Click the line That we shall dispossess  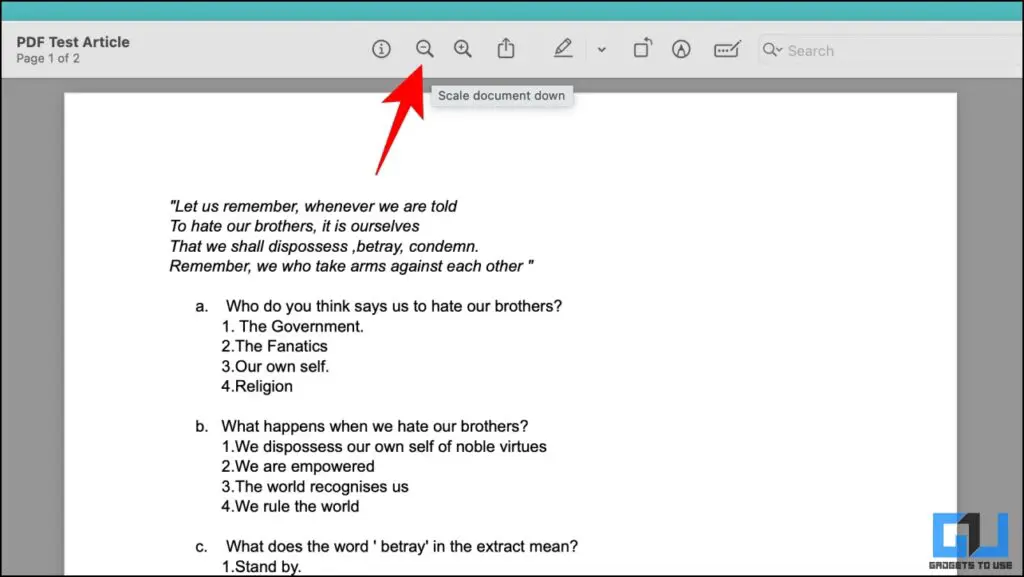coord(324,247)
